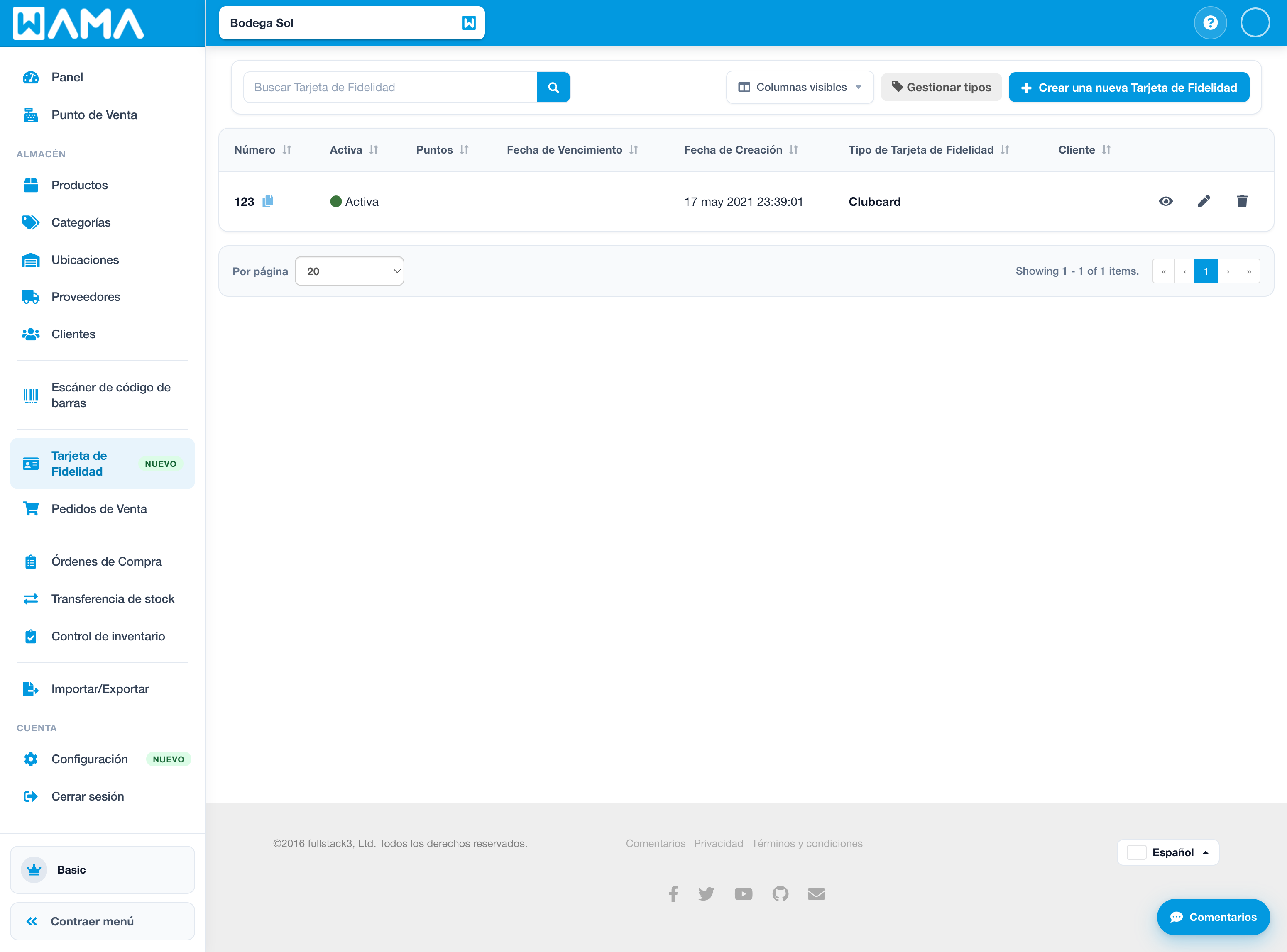Edit card 123 with the pencil icon
Viewport: 1287px width, 952px height.
[1204, 201]
